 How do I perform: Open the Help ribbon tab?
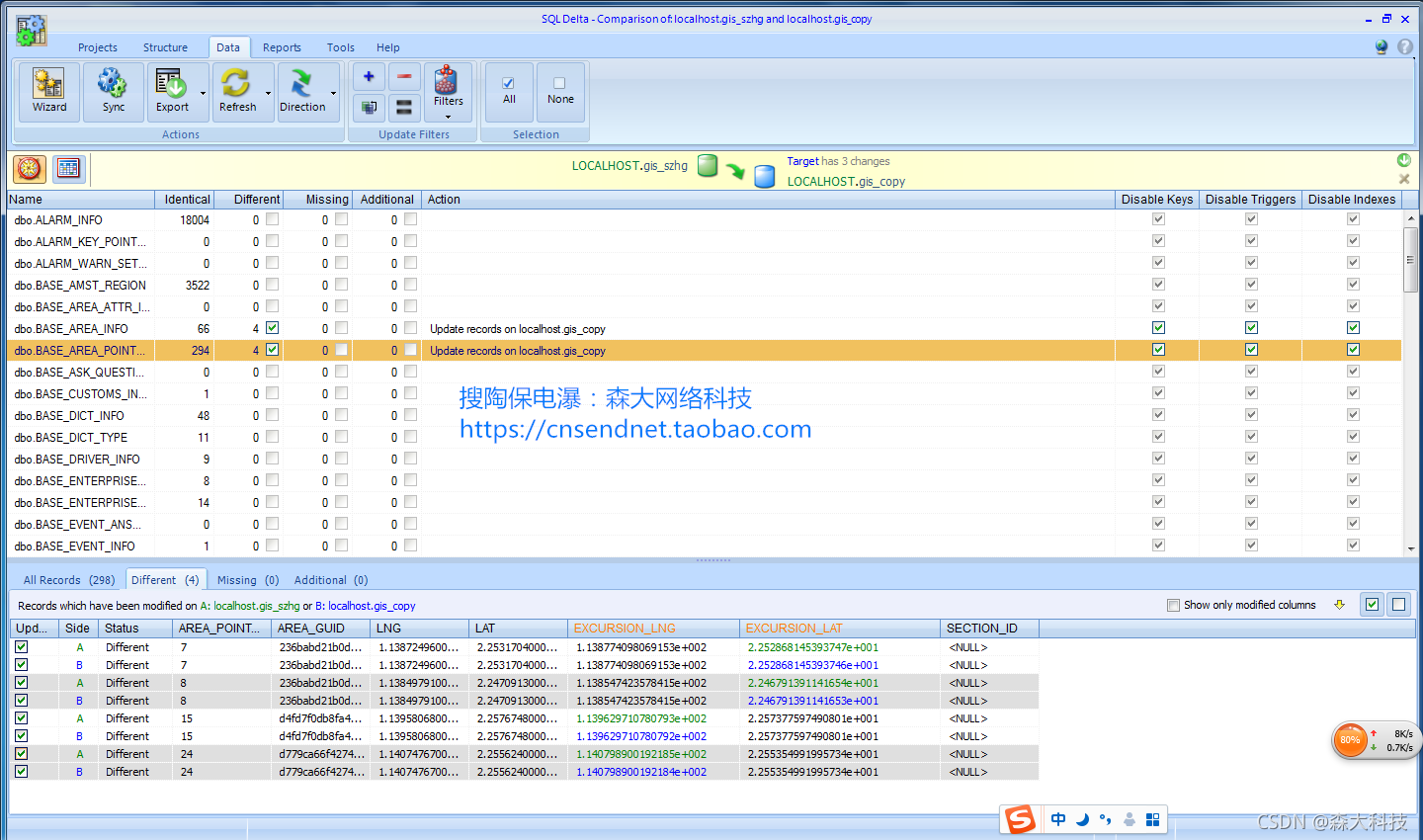(388, 47)
